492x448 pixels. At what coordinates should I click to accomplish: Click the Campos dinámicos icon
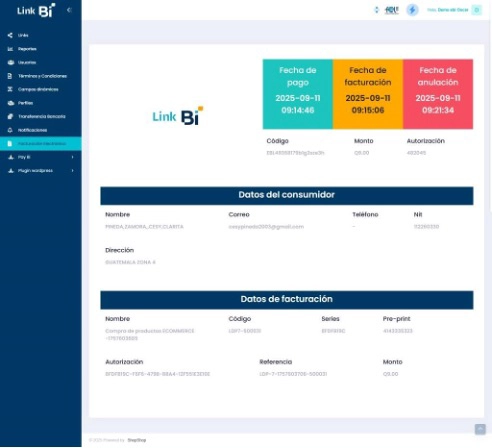tap(10, 89)
